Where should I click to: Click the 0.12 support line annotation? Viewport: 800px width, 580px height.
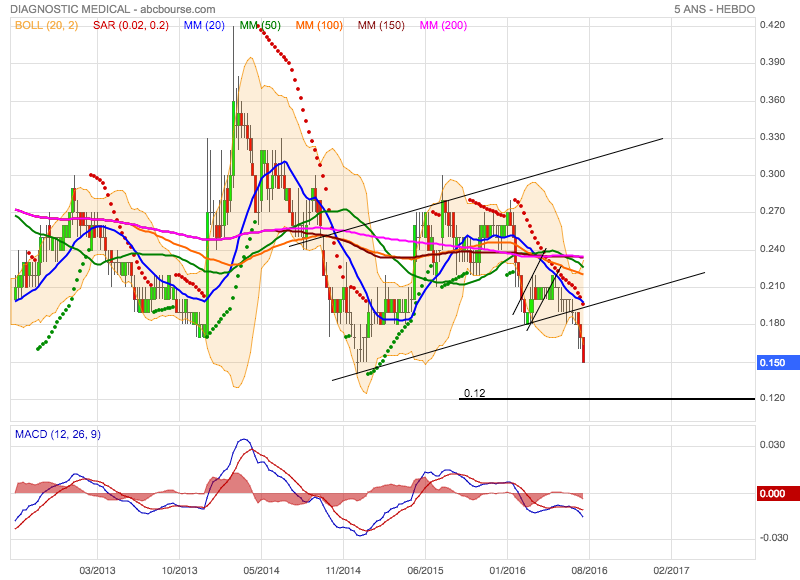474,393
